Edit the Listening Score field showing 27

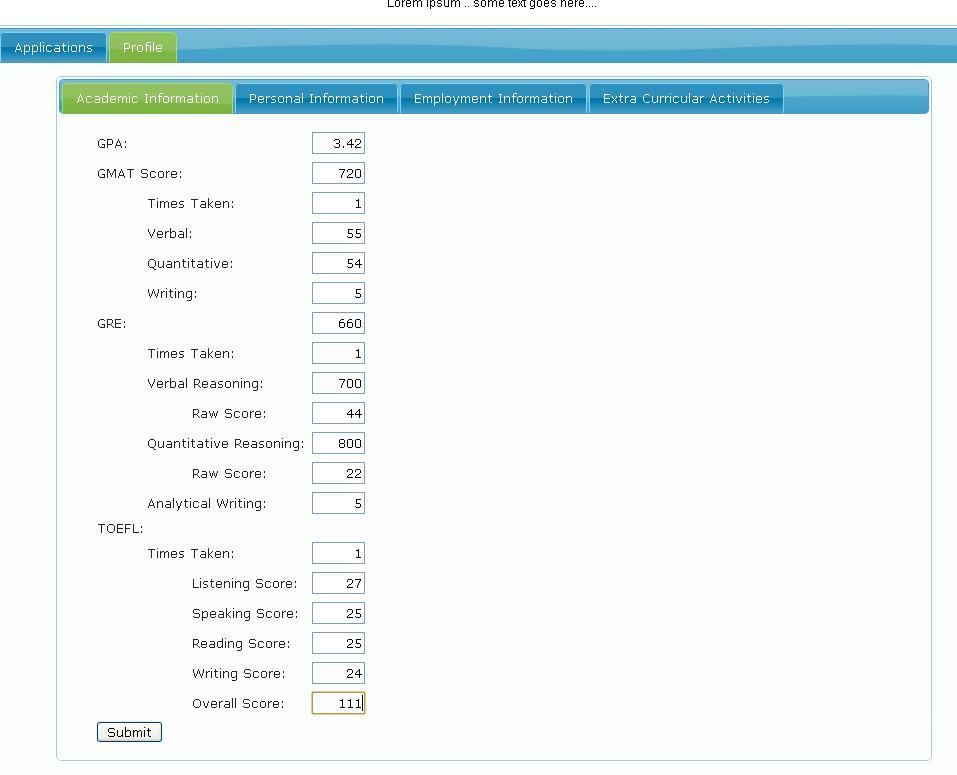338,583
